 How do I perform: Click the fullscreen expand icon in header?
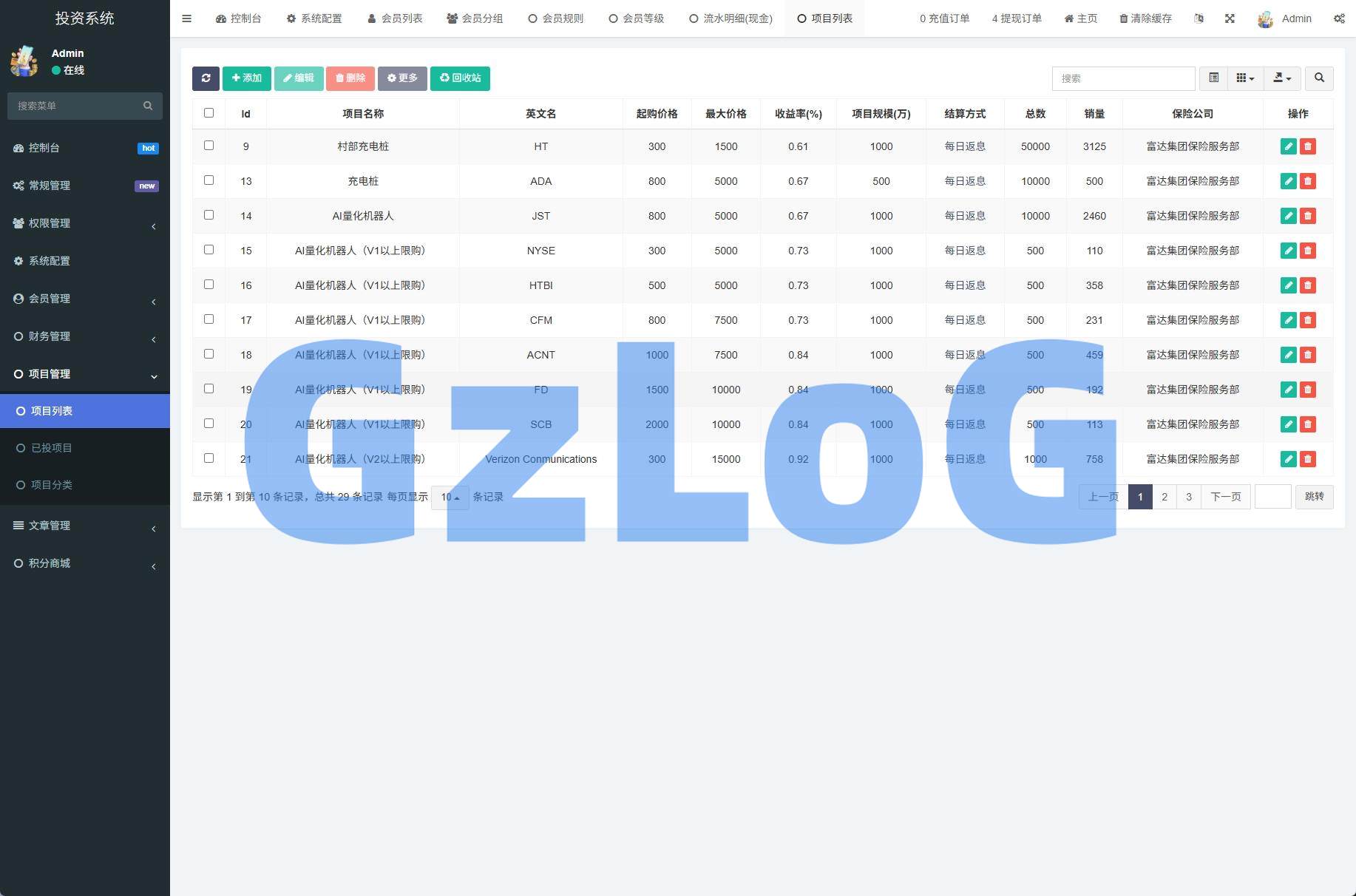coord(1230,18)
